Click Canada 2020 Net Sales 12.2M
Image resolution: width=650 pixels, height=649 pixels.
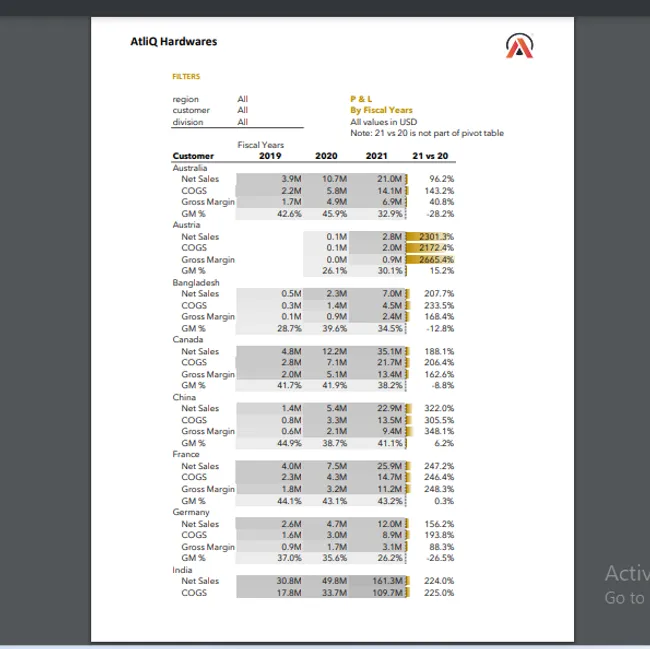(x=335, y=351)
